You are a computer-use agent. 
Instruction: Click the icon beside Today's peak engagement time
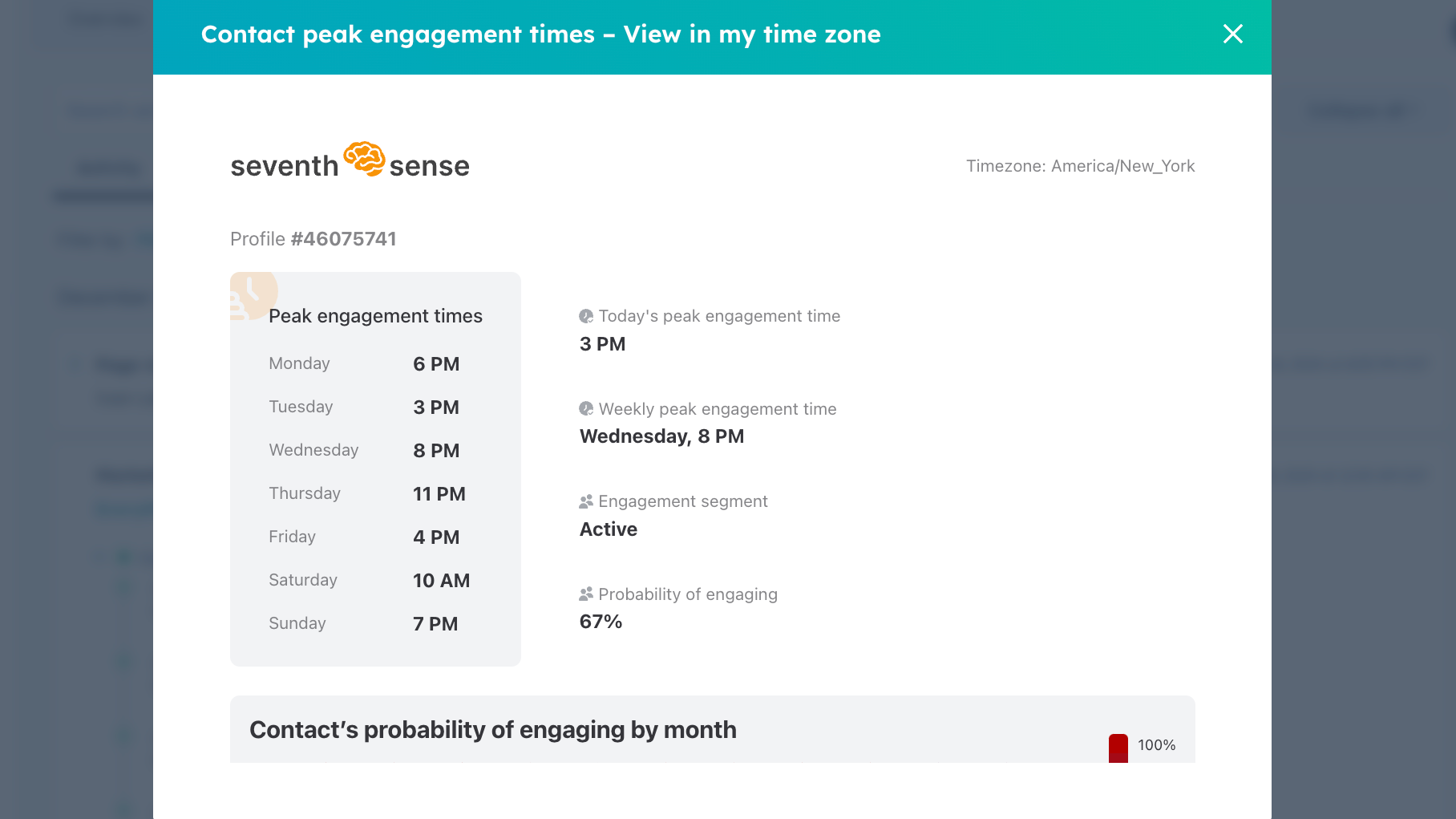tap(586, 316)
